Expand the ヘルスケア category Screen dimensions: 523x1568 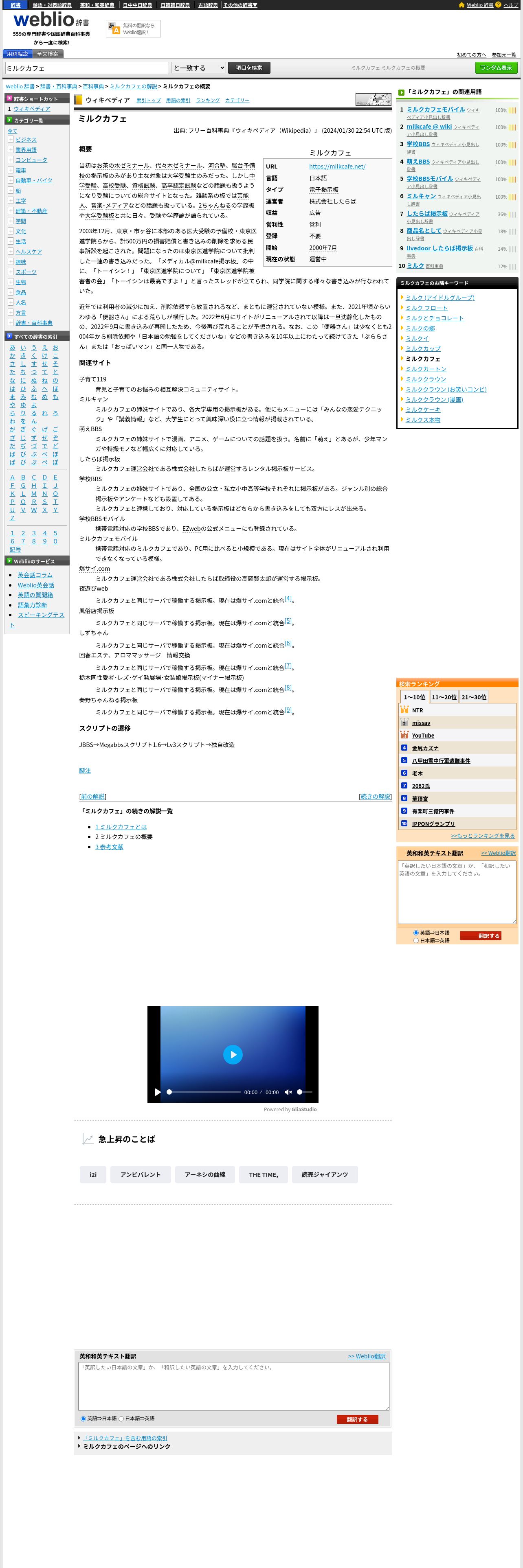tap(10, 252)
